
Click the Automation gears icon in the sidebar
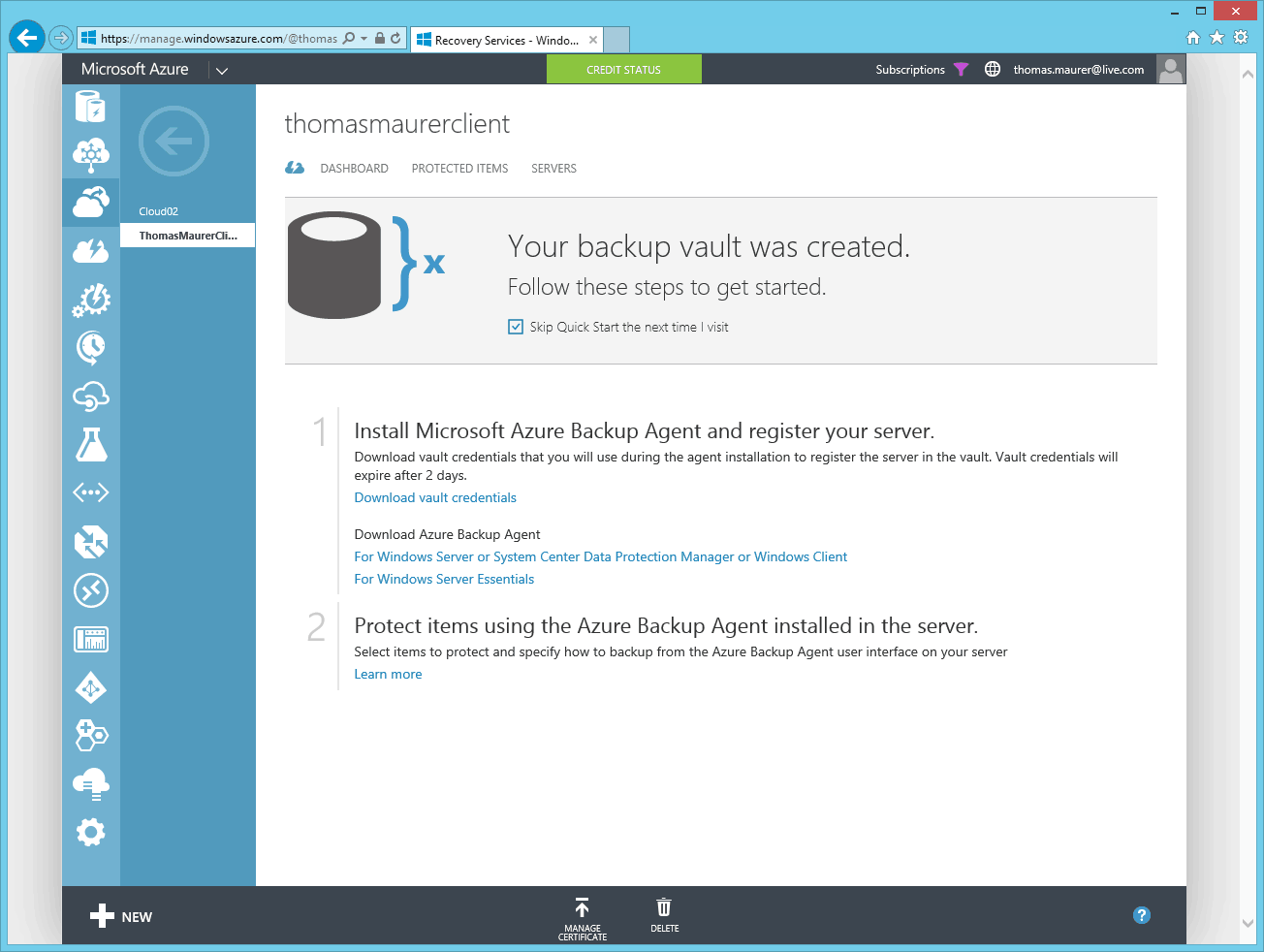90,300
